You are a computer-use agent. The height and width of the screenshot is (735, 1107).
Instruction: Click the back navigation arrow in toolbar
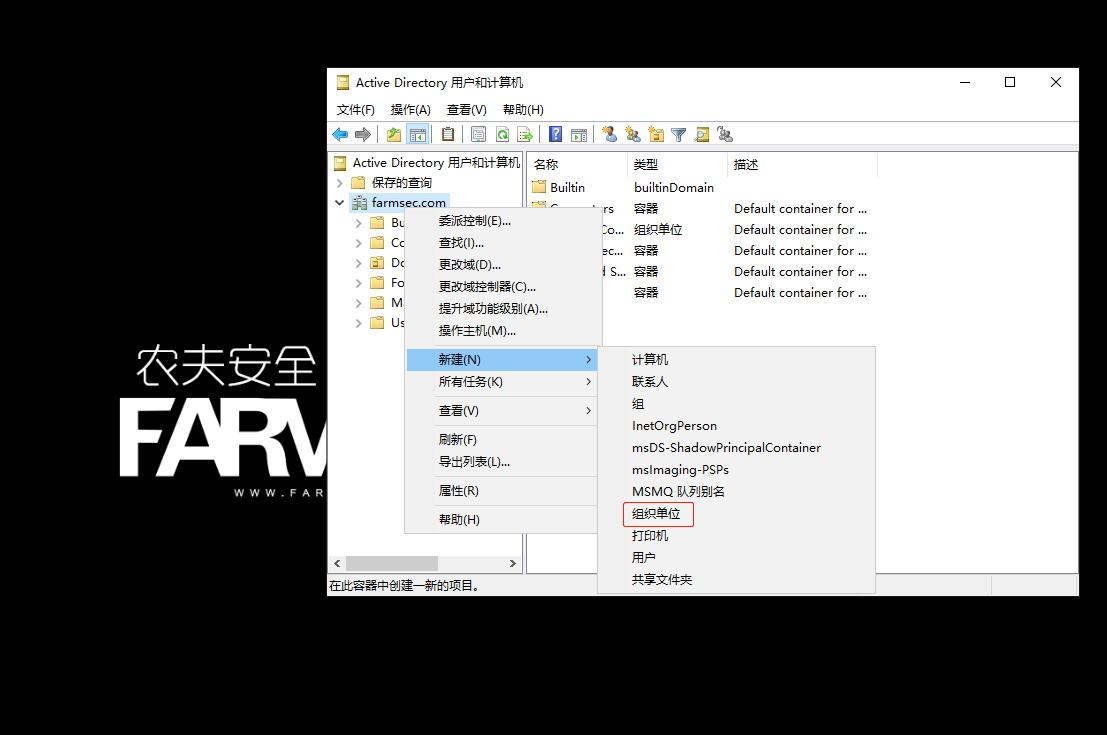click(341, 134)
